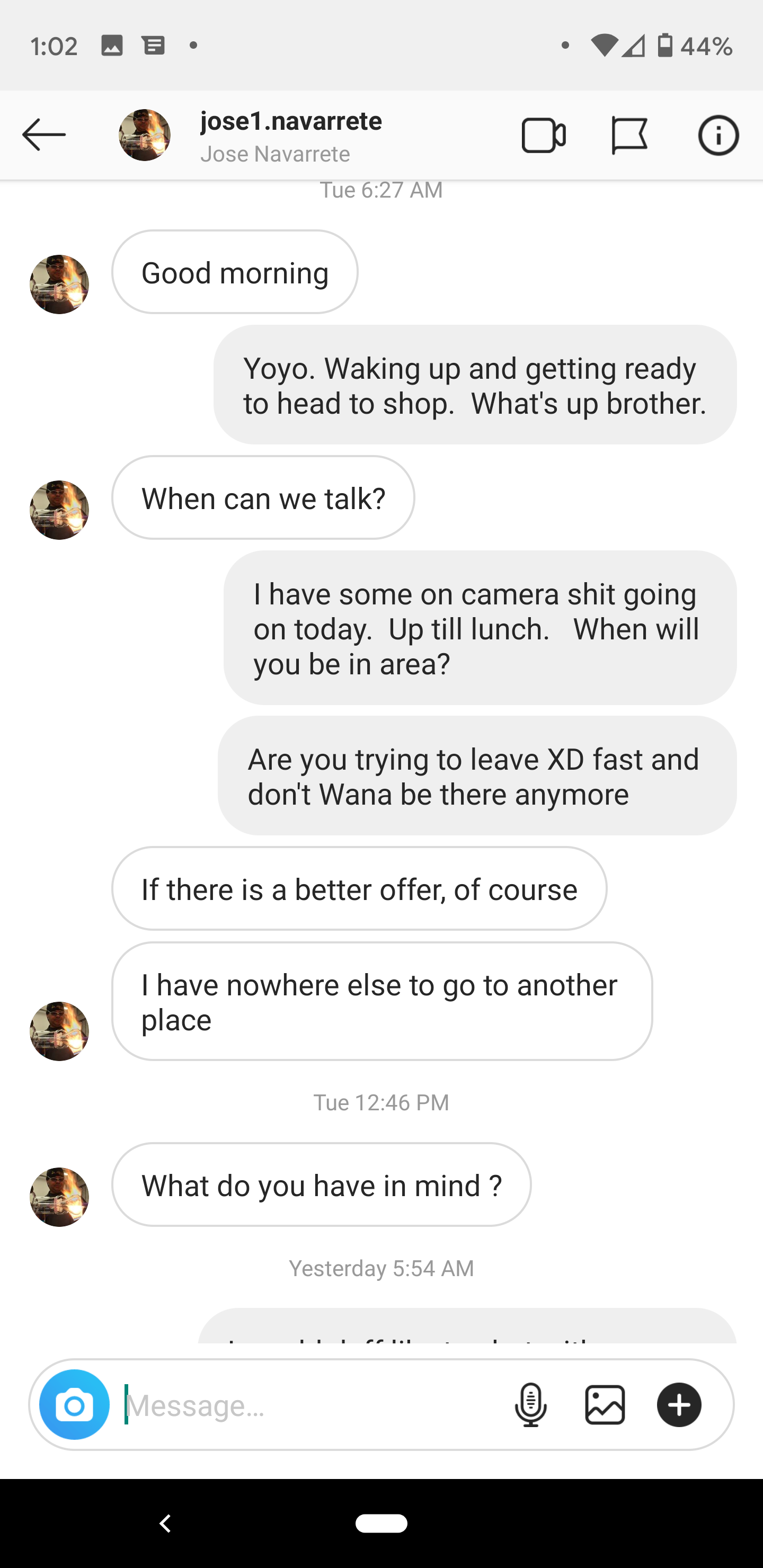Open the photo gallery picker icon

tap(605, 1404)
